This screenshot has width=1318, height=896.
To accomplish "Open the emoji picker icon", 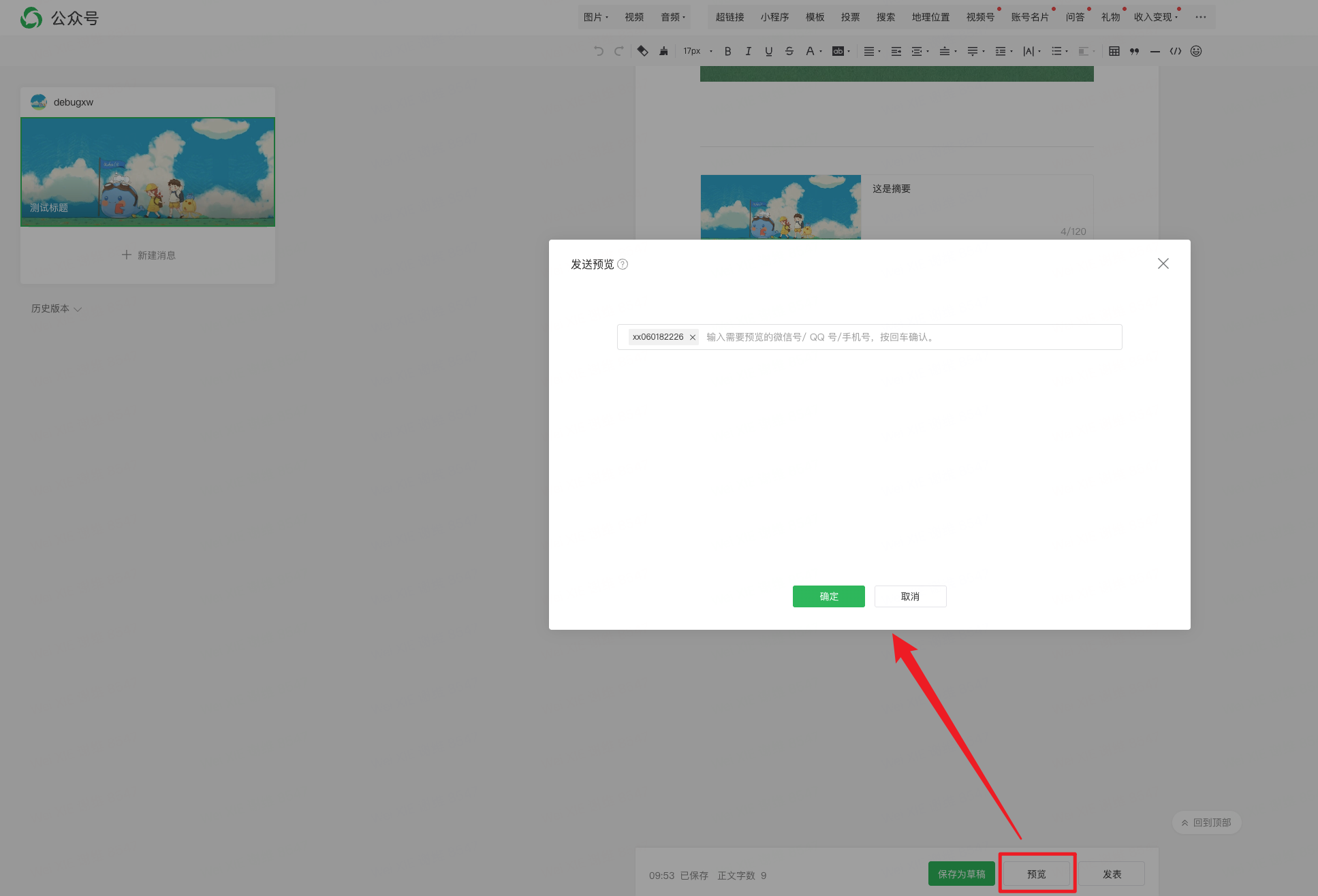I will [1195, 51].
